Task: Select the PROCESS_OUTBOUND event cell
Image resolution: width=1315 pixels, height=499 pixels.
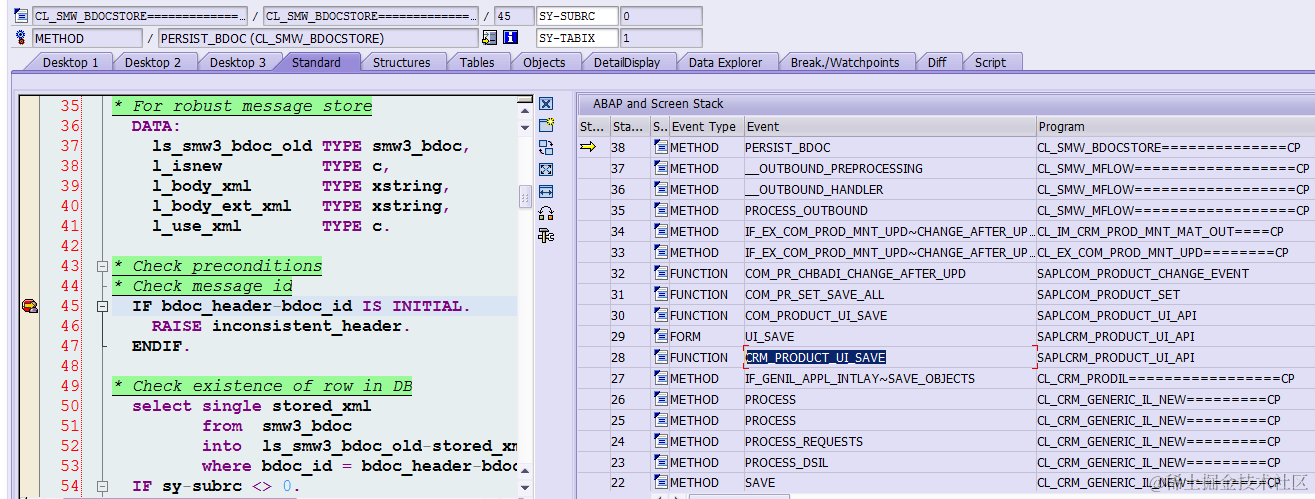Action: [889, 210]
